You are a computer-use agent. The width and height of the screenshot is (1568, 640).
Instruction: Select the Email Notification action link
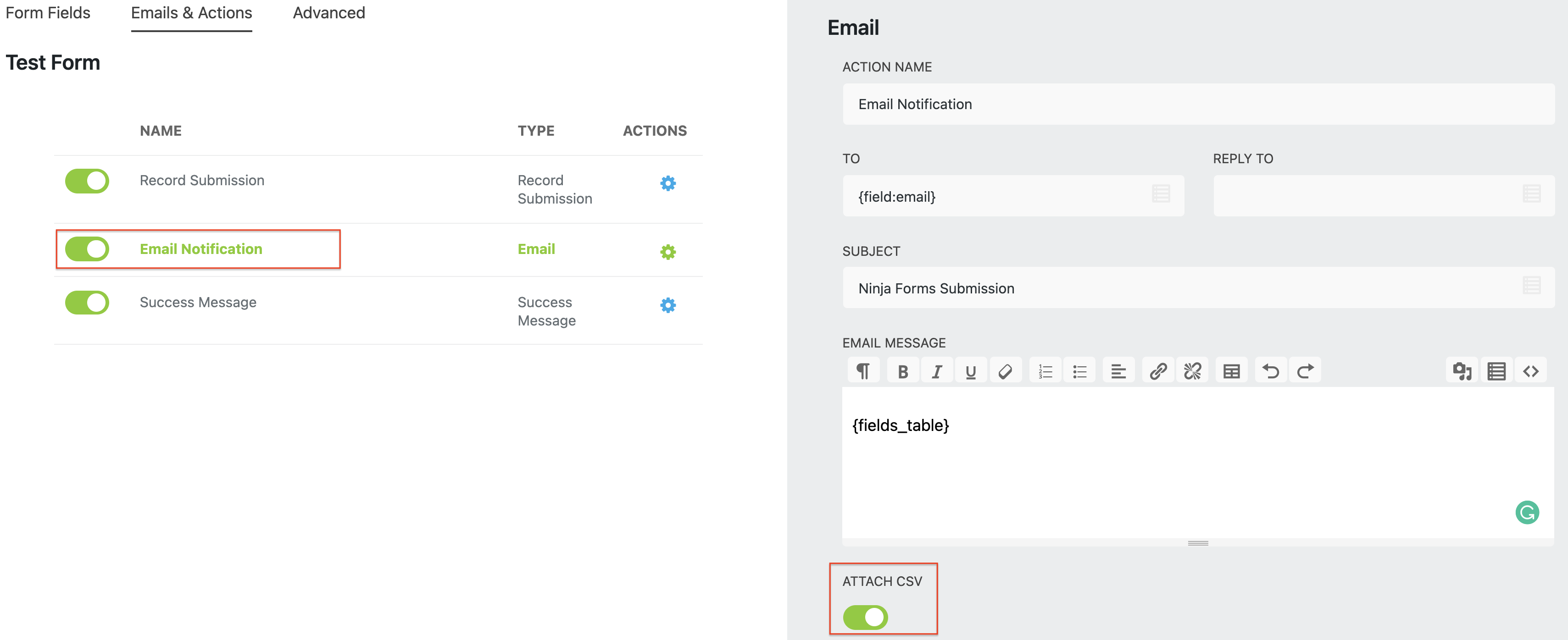tap(201, 249)
